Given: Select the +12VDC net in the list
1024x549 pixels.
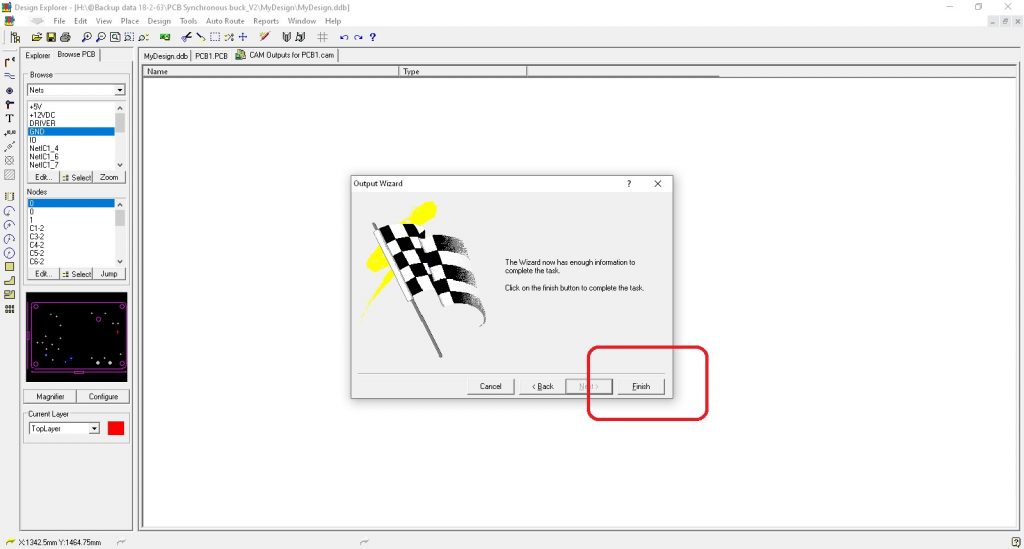Looking at the screenshot, I should point(71,115).
